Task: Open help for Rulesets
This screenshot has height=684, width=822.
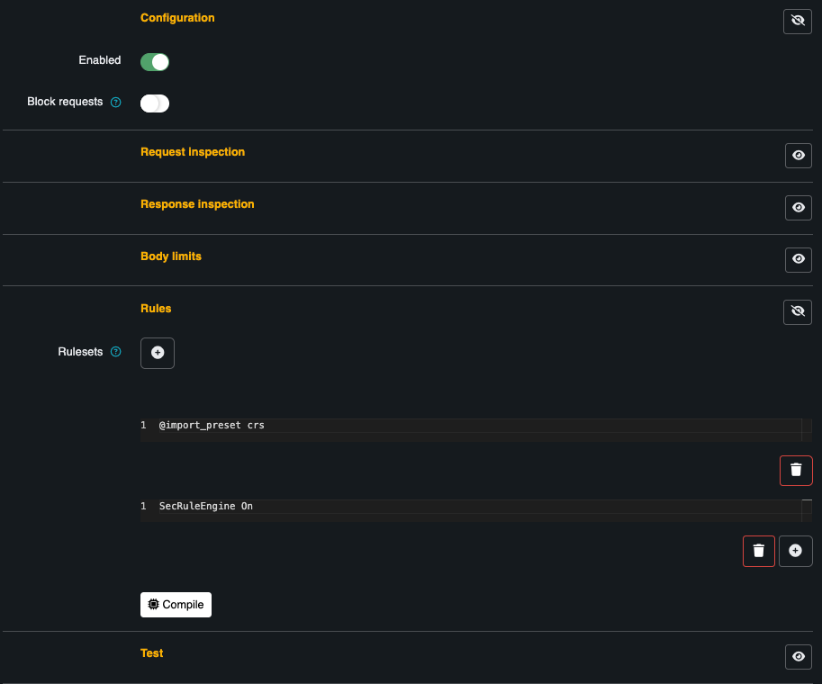Action: 116,352
